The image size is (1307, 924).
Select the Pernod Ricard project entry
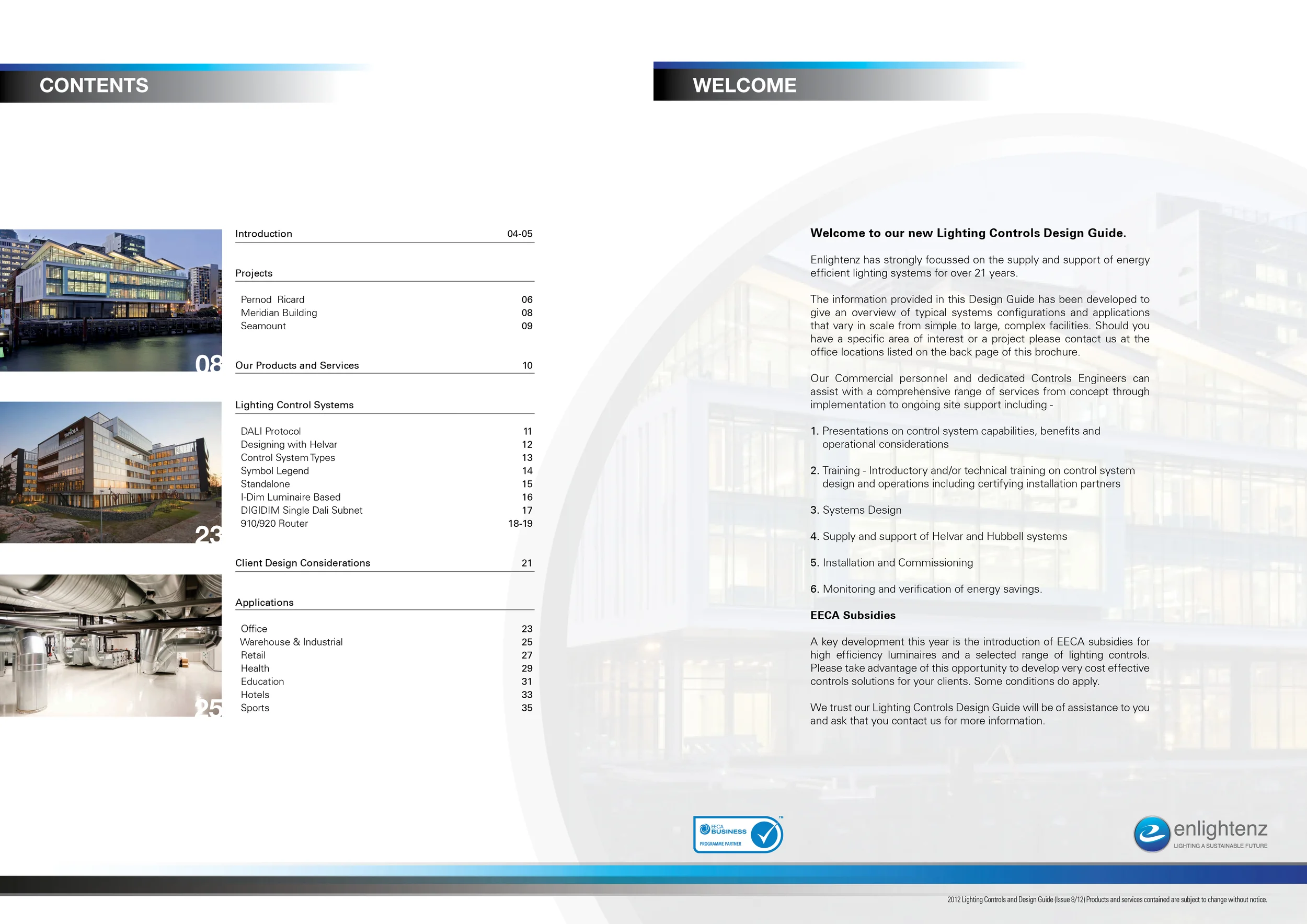pos(273,299)
